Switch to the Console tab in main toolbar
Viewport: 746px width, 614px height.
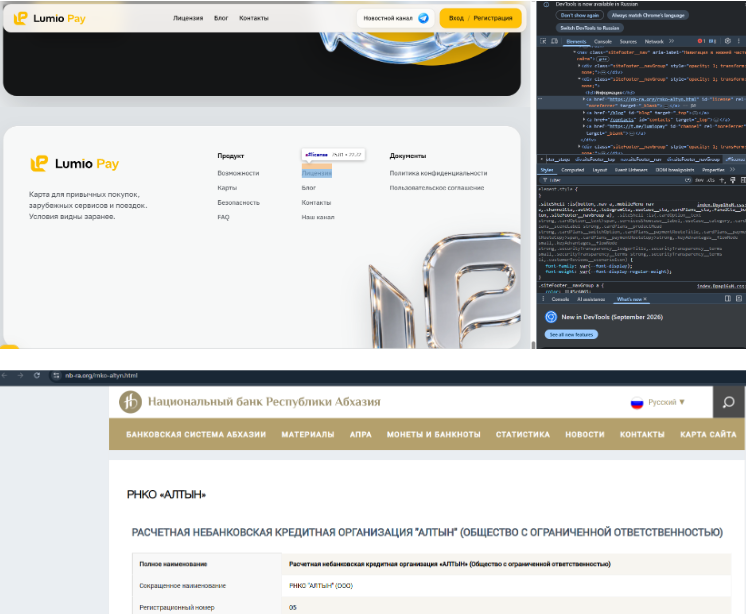tap(603, 41)
